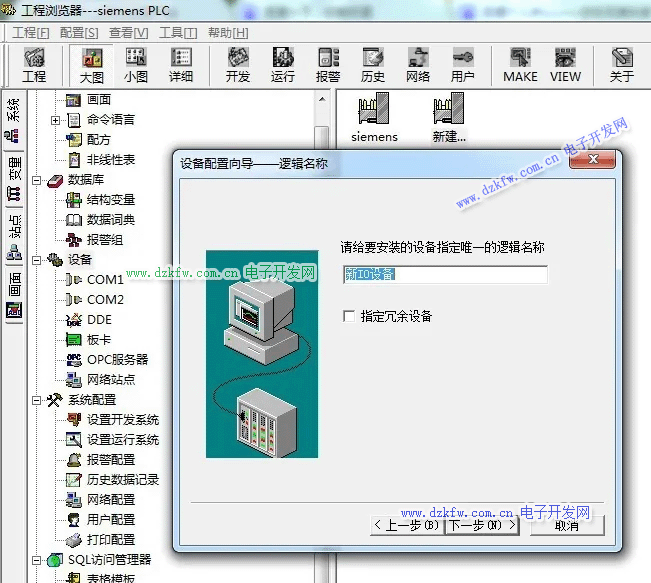This screenshot has width=651, height=583.
Task: Switch to the 变量 side tab
Action: [x=14, y=180]
